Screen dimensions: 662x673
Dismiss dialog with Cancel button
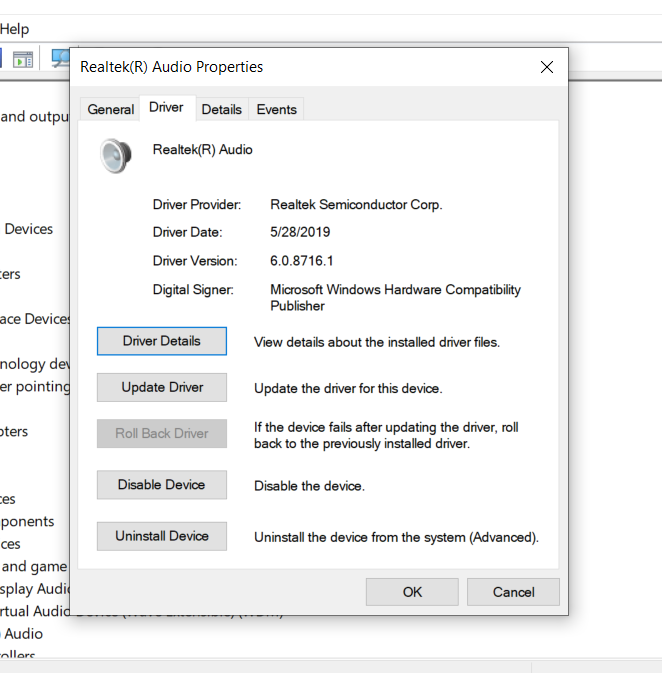coord(513,592)
